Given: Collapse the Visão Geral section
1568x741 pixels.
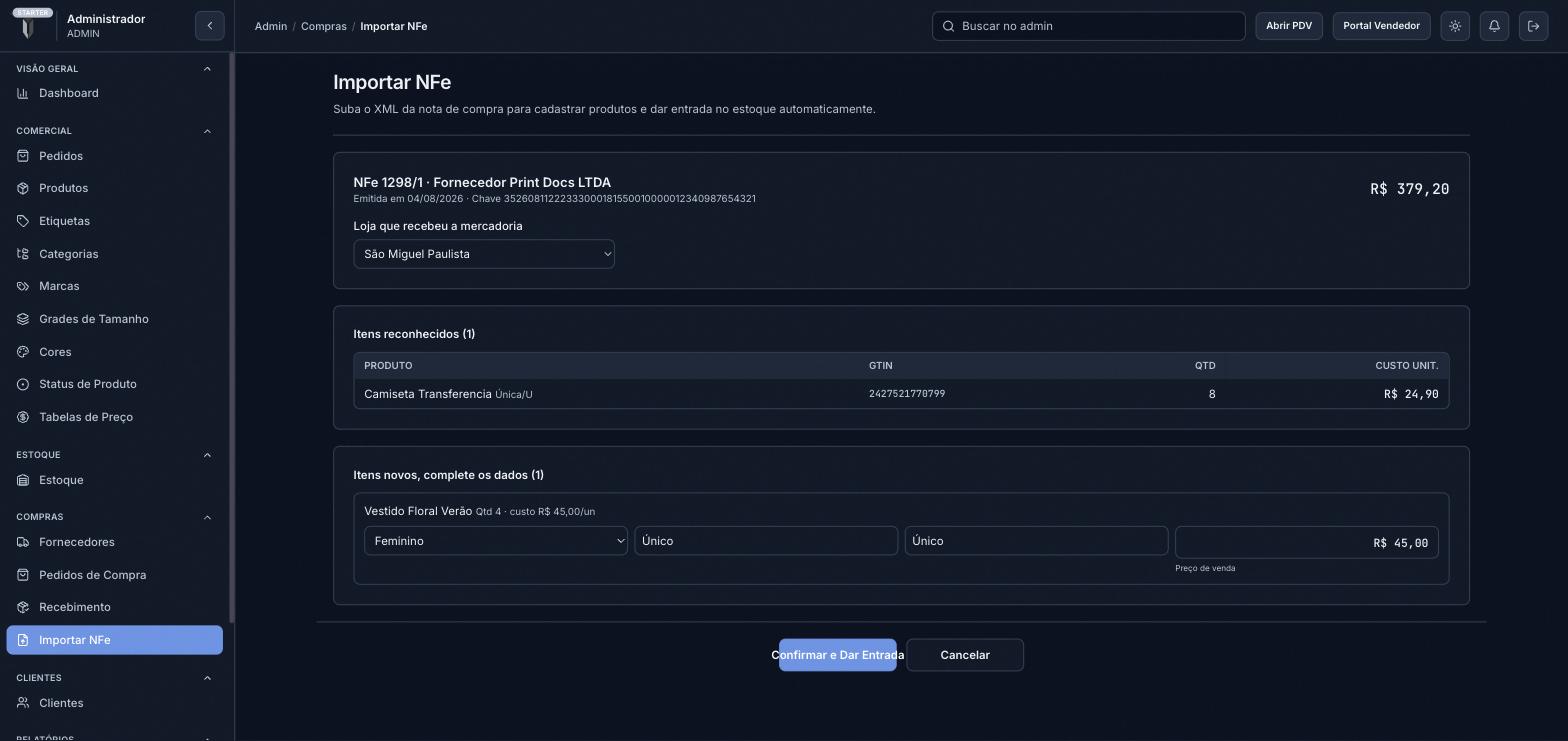Looking at the screenshot, I should 207,69.
